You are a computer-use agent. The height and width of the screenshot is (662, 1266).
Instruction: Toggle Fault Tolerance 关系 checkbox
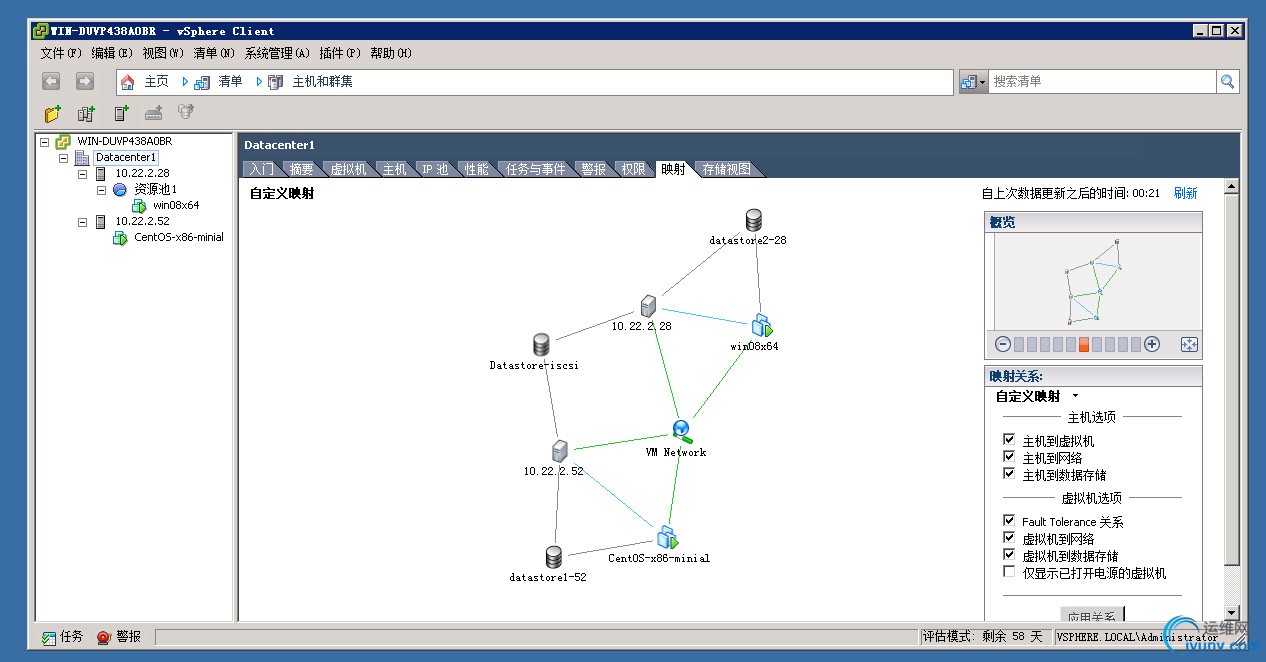tap(1009, 521)
